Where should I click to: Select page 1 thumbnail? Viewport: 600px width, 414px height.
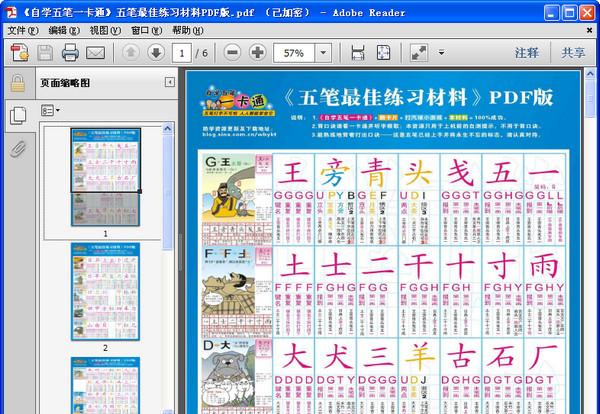point(106,177)
